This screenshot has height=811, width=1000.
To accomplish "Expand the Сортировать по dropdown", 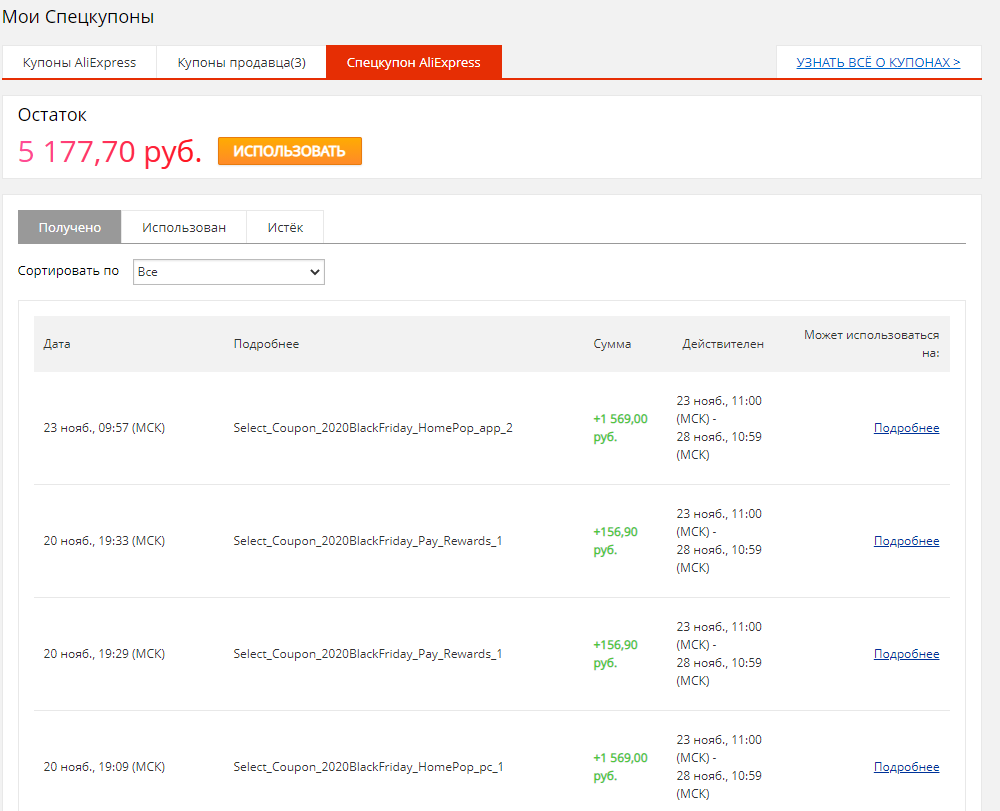I will point(228,272).
